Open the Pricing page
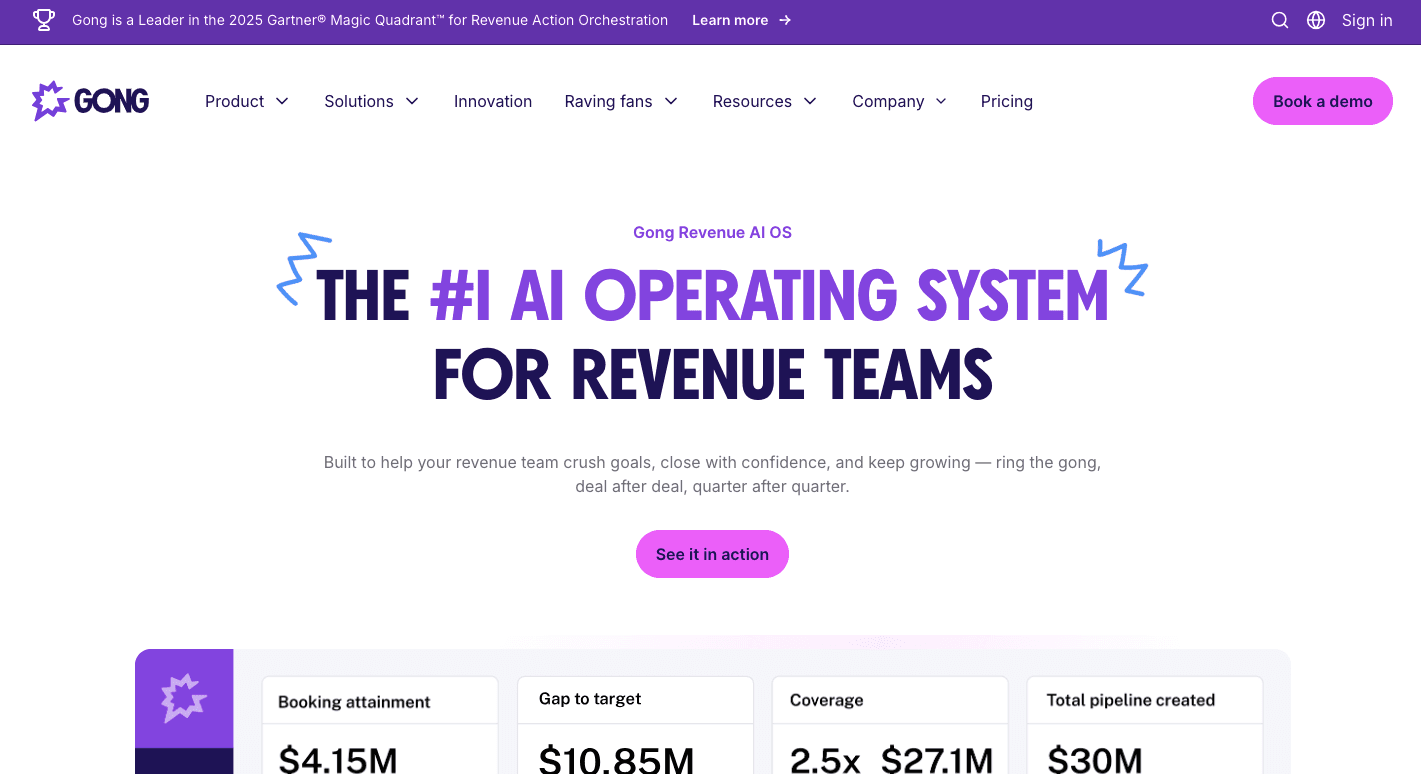The height and width of the screenshot is (774, 1421). tap(1006, 101)
